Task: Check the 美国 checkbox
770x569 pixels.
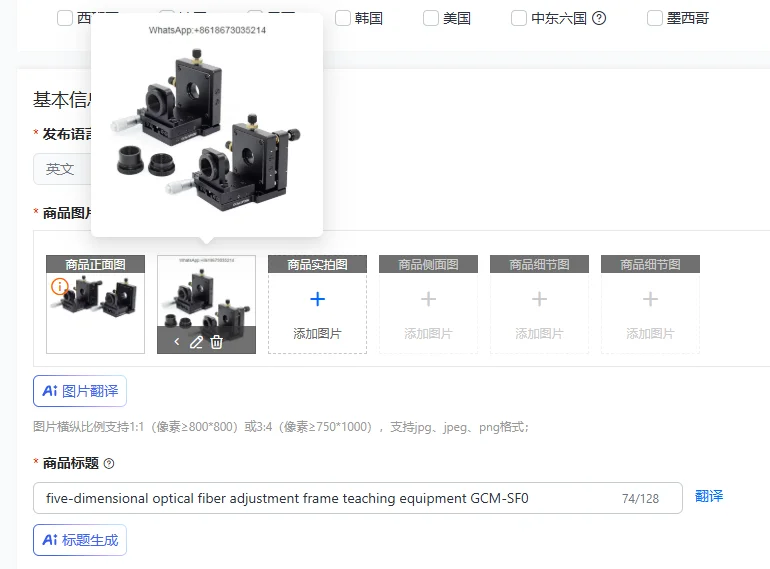Action: click(x=431, y=18)
